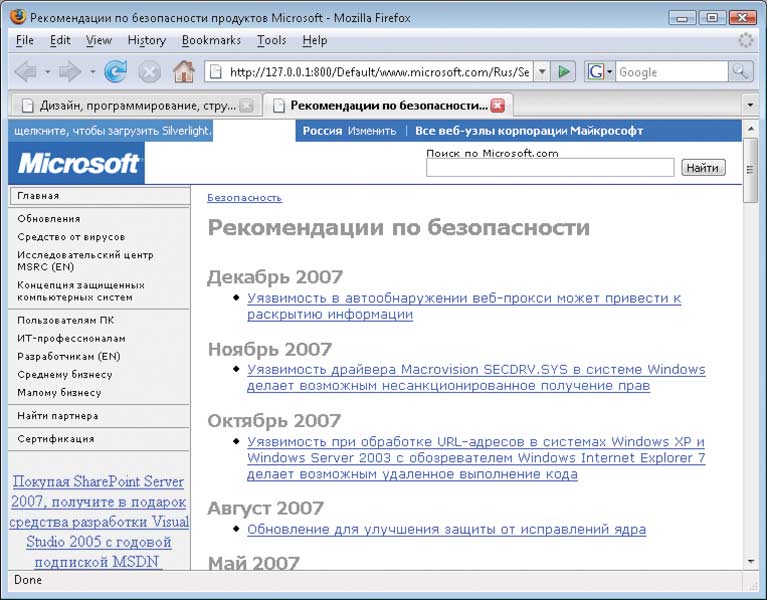Click the Forward navigation arrow
This screenshot has width=767, height=600.
69,72
